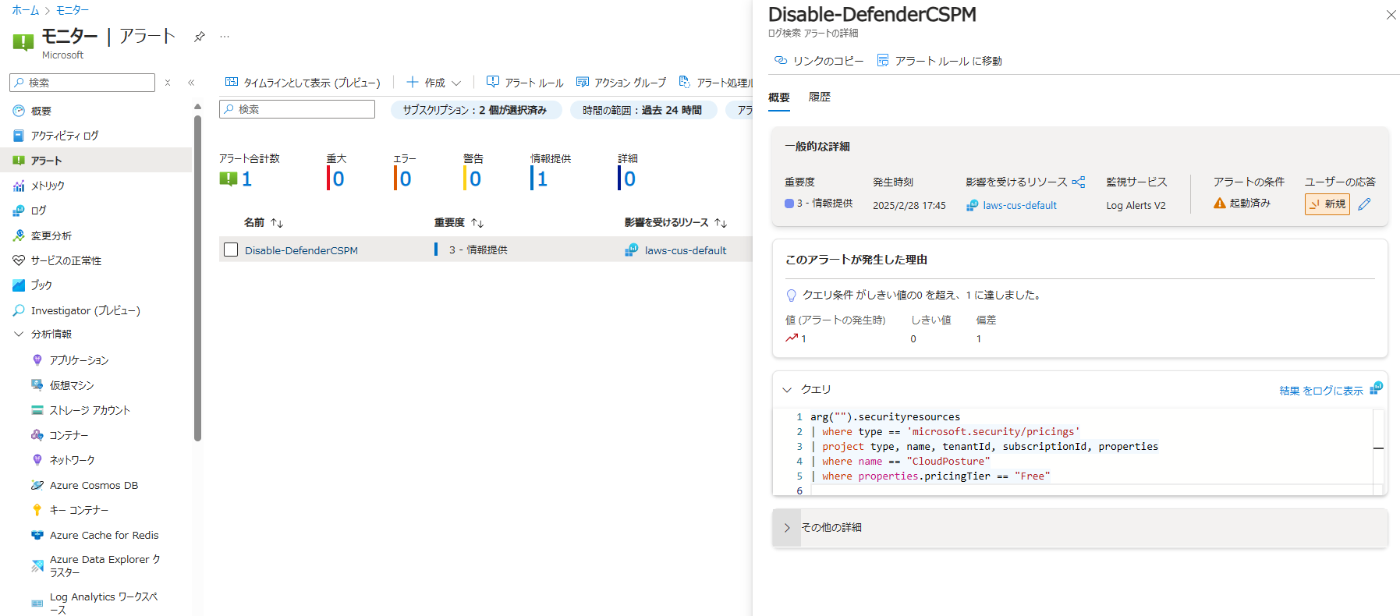Switch to the 履歴 tab
The width and height of the screenshot is (1400, 616).
coord(820,97)
